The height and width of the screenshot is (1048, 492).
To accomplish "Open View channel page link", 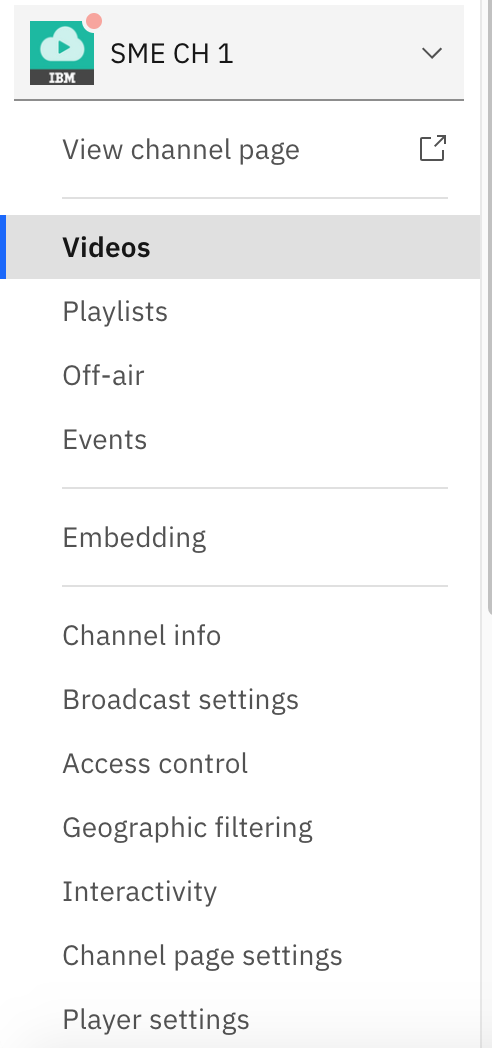I will tap(181, 149).
